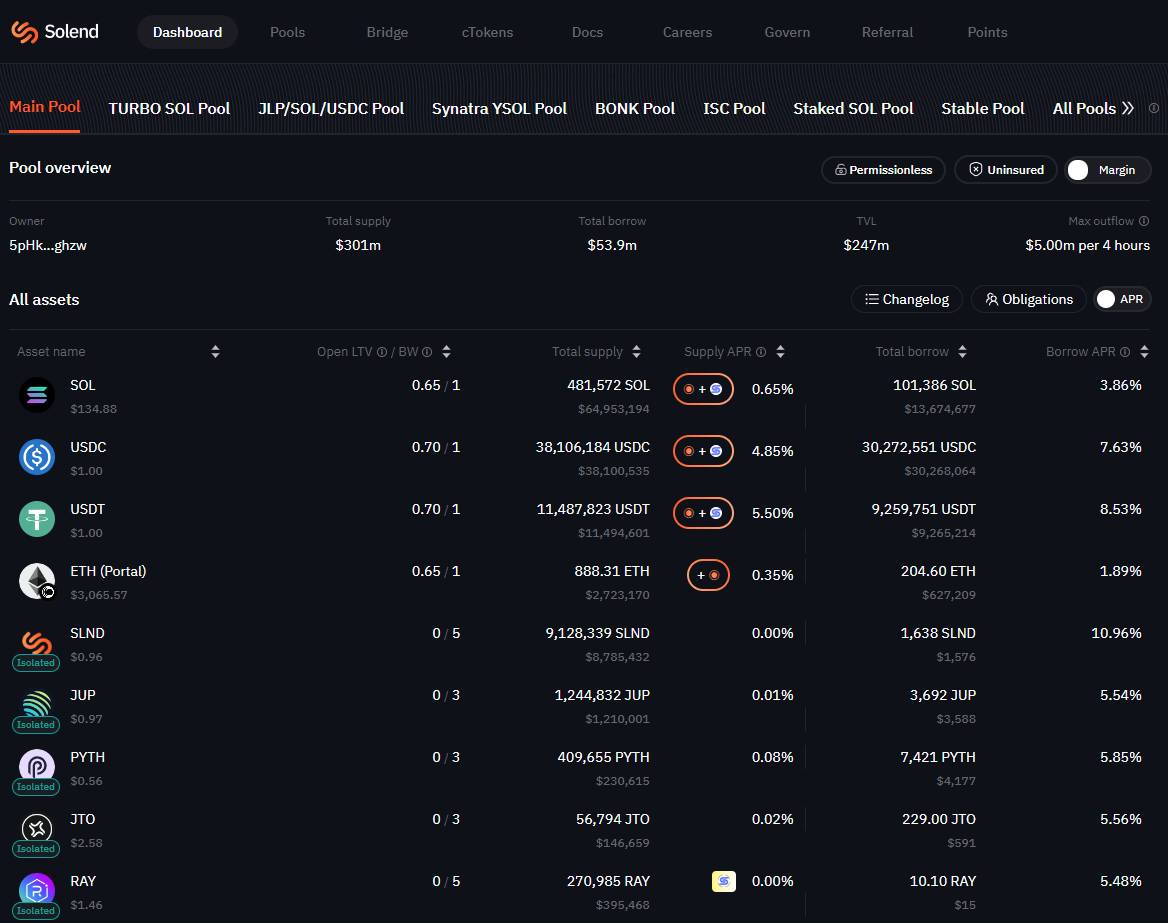Screen dimensions: 1168x923
Task: Click the ETH (Portal) token icon
Action: (36, 581)
